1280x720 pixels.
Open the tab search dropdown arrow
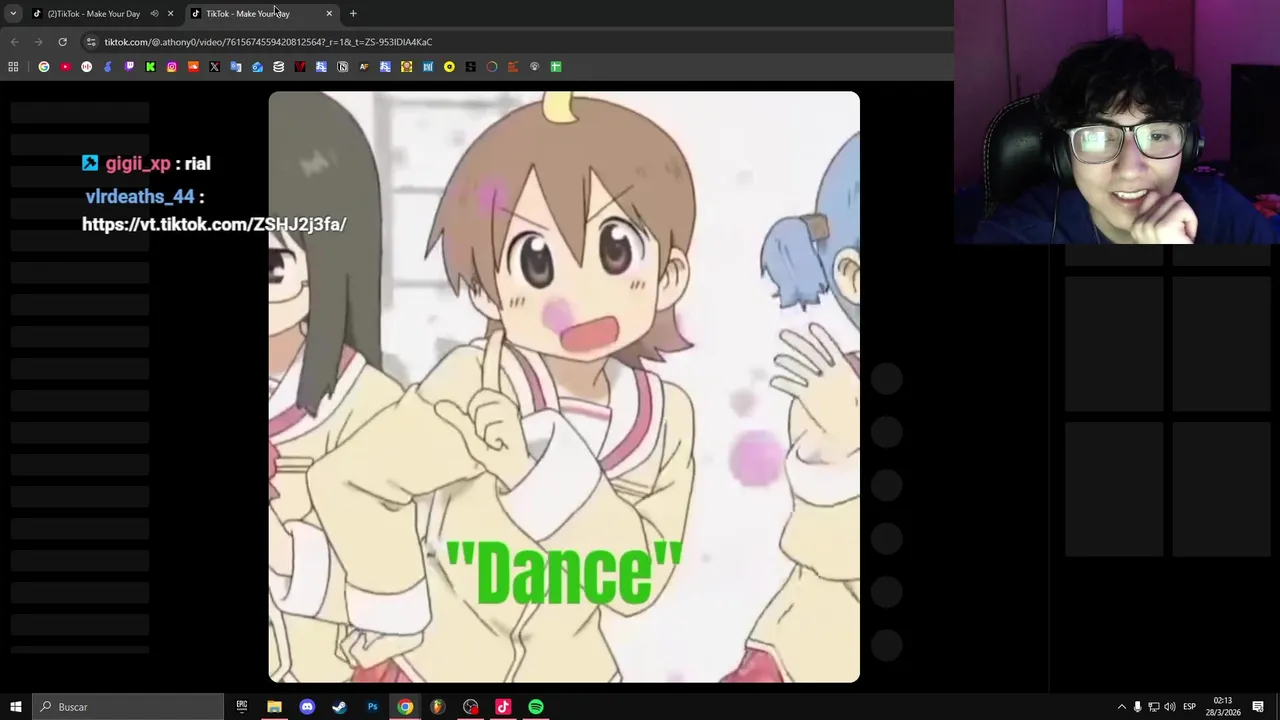tap(13, 13)
